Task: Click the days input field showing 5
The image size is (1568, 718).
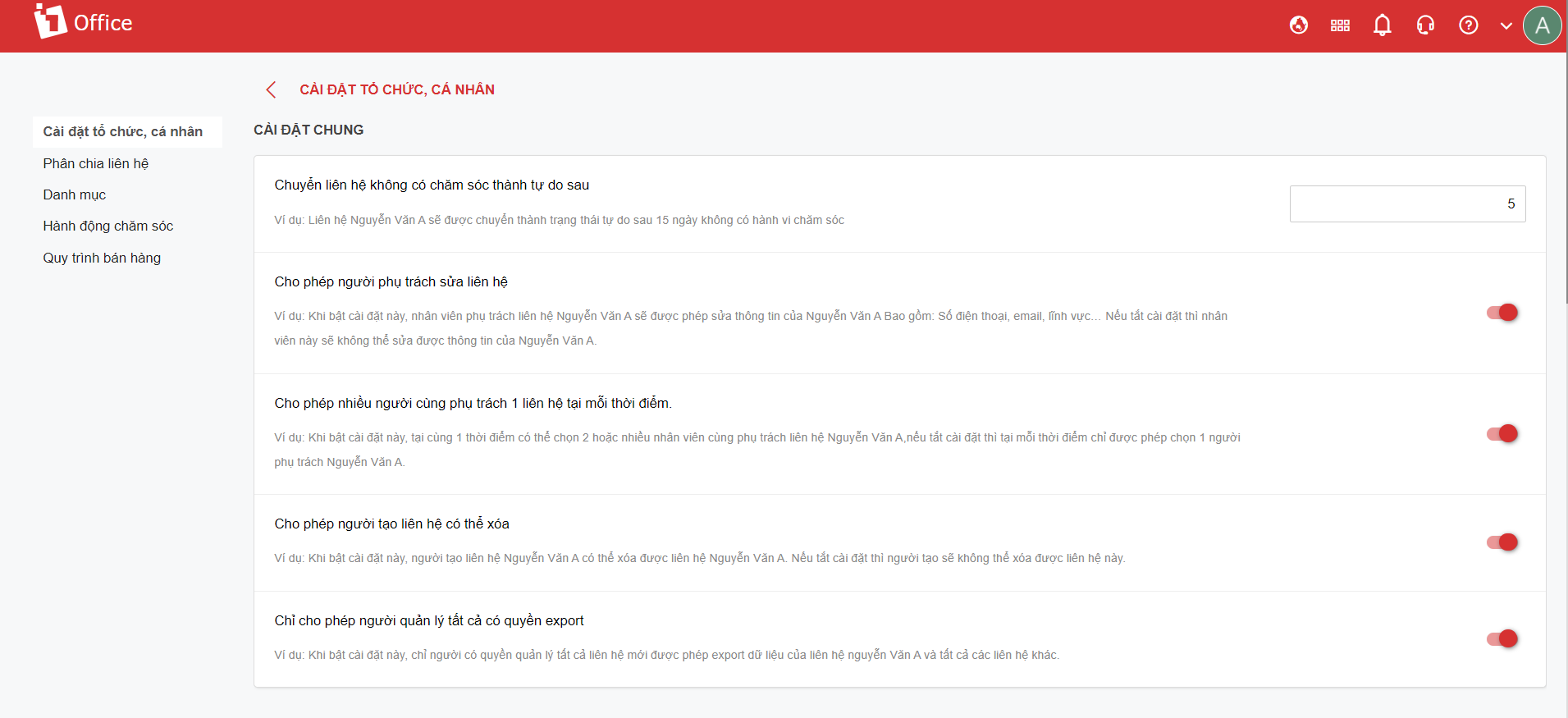Action: 1407,204
